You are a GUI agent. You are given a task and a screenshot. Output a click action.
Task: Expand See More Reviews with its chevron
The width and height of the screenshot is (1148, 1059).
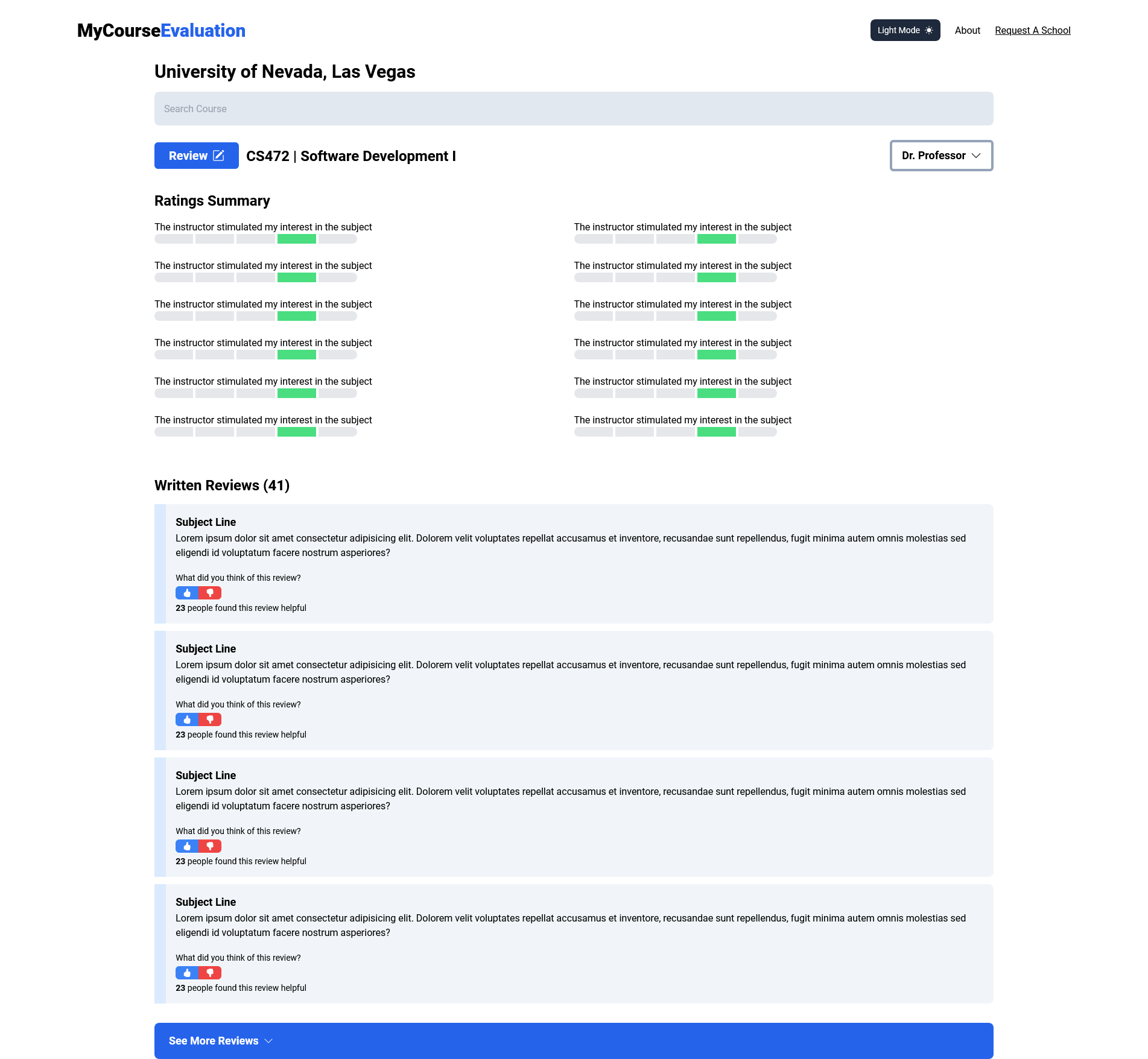click(268, 1040)
